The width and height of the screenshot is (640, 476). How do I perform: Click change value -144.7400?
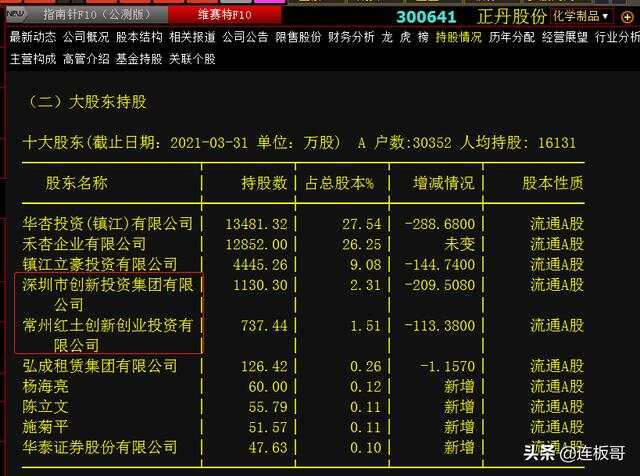440,265
